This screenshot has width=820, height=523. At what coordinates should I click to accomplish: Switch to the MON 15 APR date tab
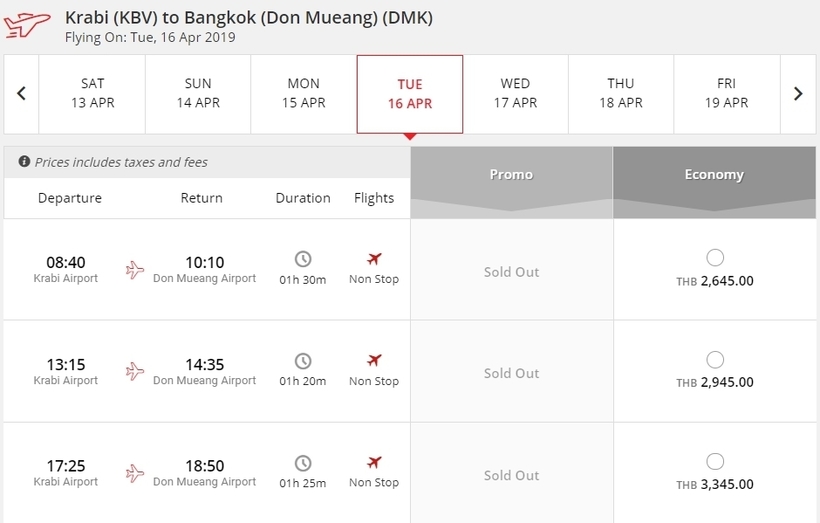[x=304, y=94]
